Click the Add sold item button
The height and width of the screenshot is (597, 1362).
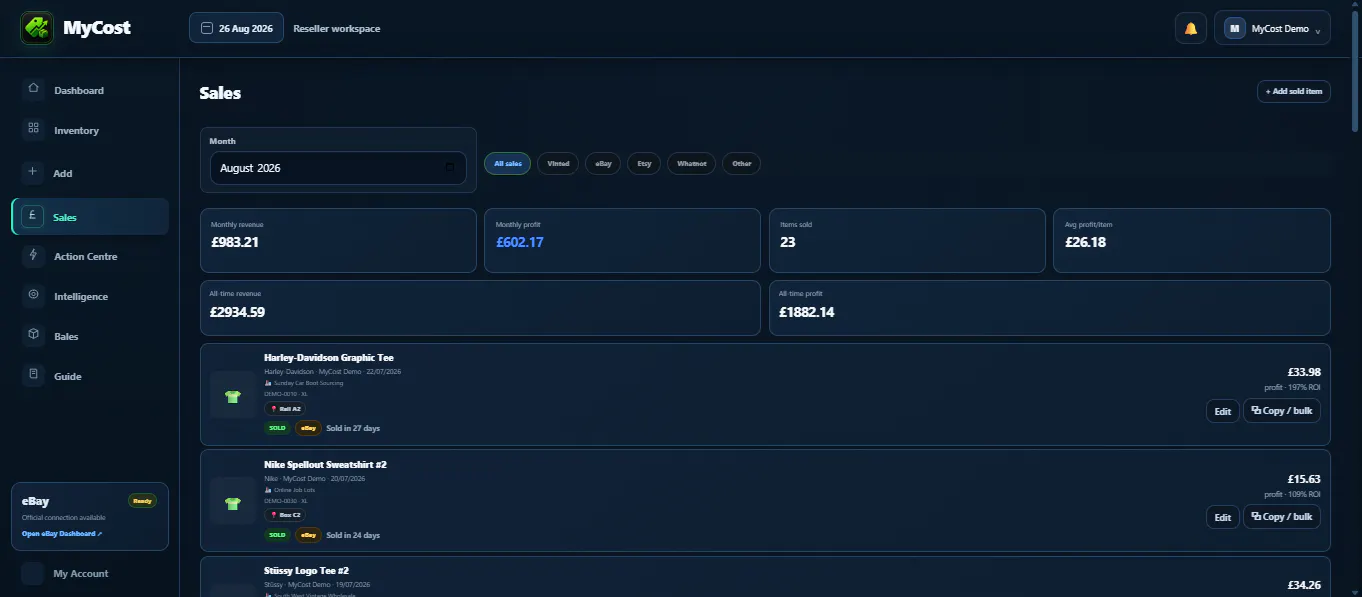[x=1294, y=91]
